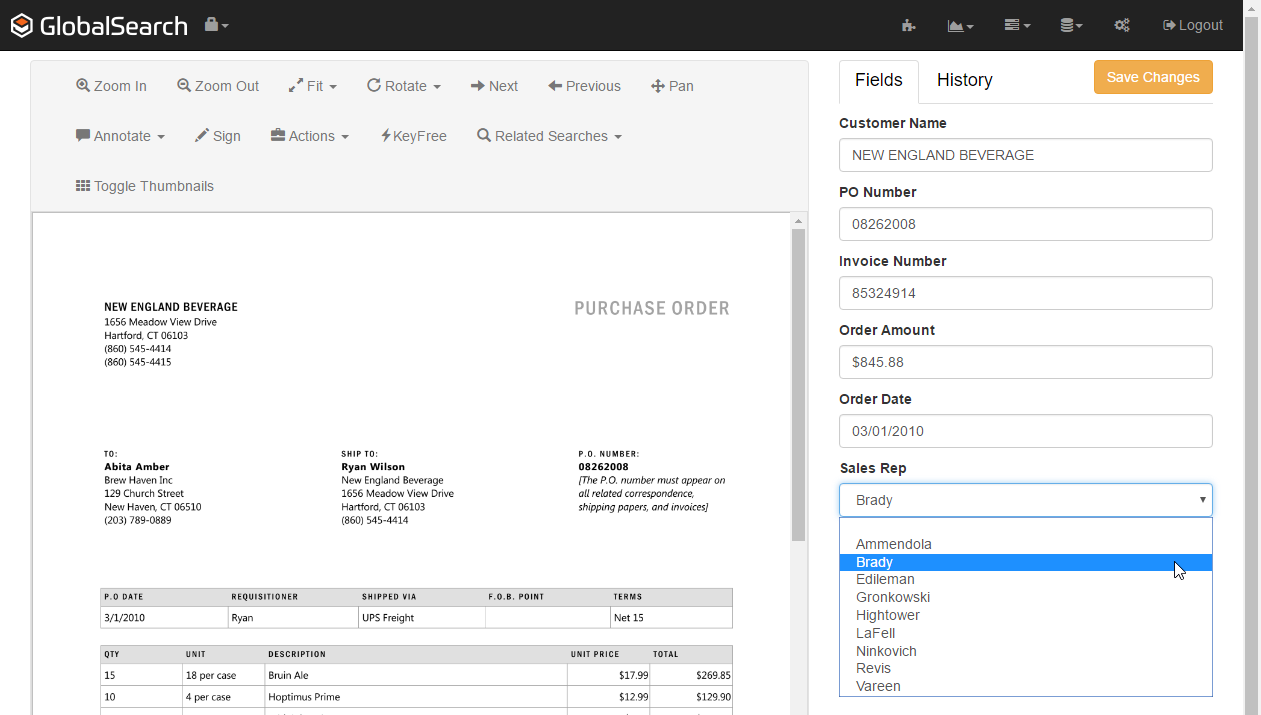This screenshot has height=715, width=1261.
Task: Click the puzzle piece icon in navbar
Action: [x=908, y=25]
